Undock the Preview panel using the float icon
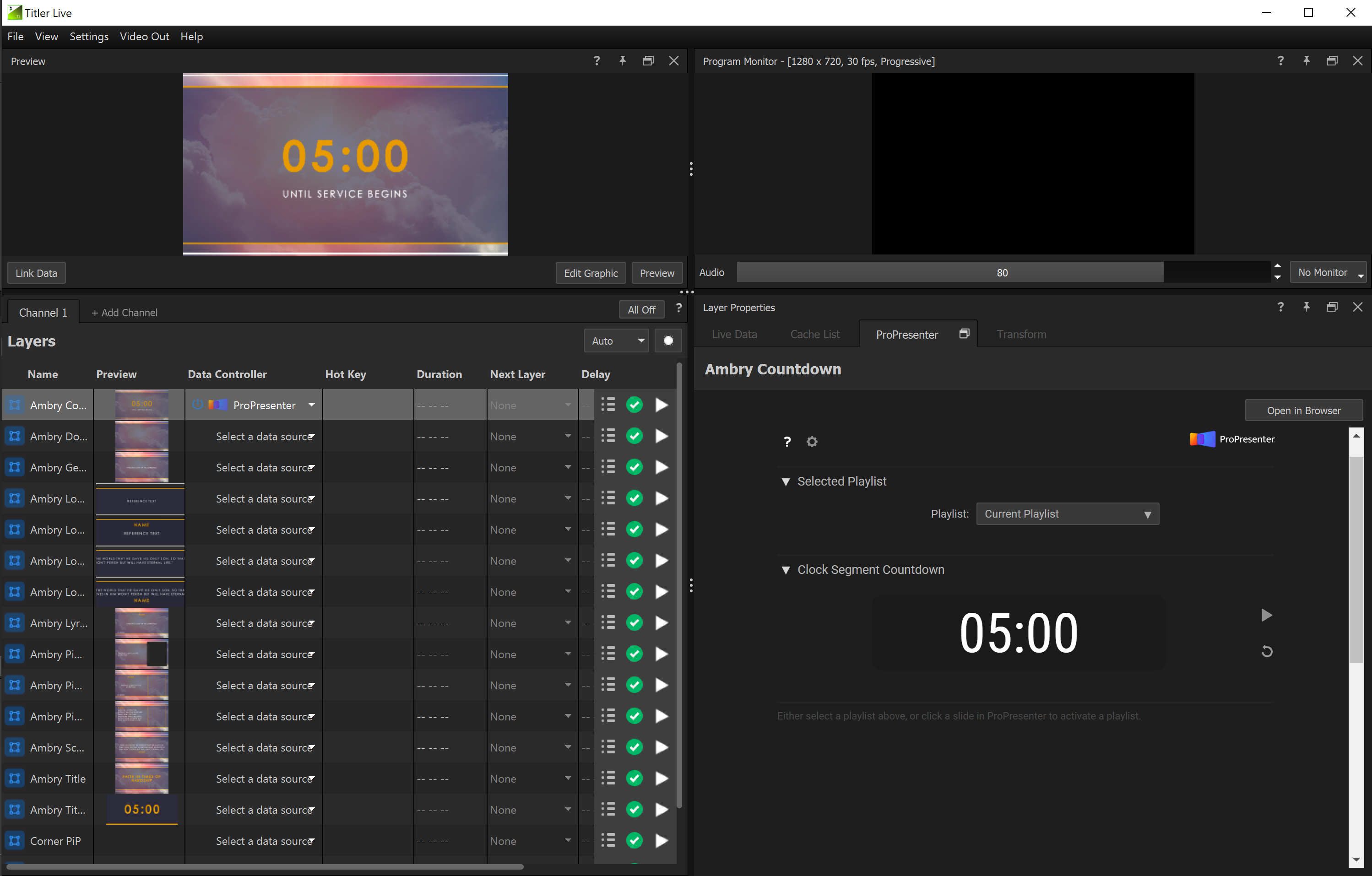 point(648,60)
